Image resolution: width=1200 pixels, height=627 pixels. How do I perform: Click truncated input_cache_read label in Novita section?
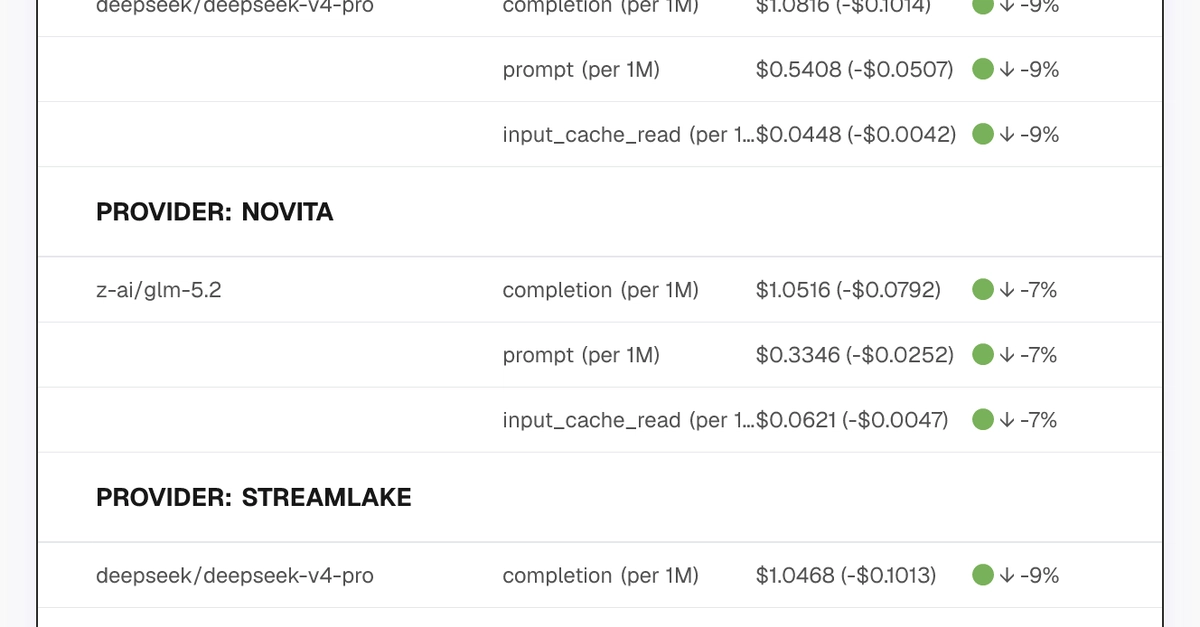[x=629, y=420]
